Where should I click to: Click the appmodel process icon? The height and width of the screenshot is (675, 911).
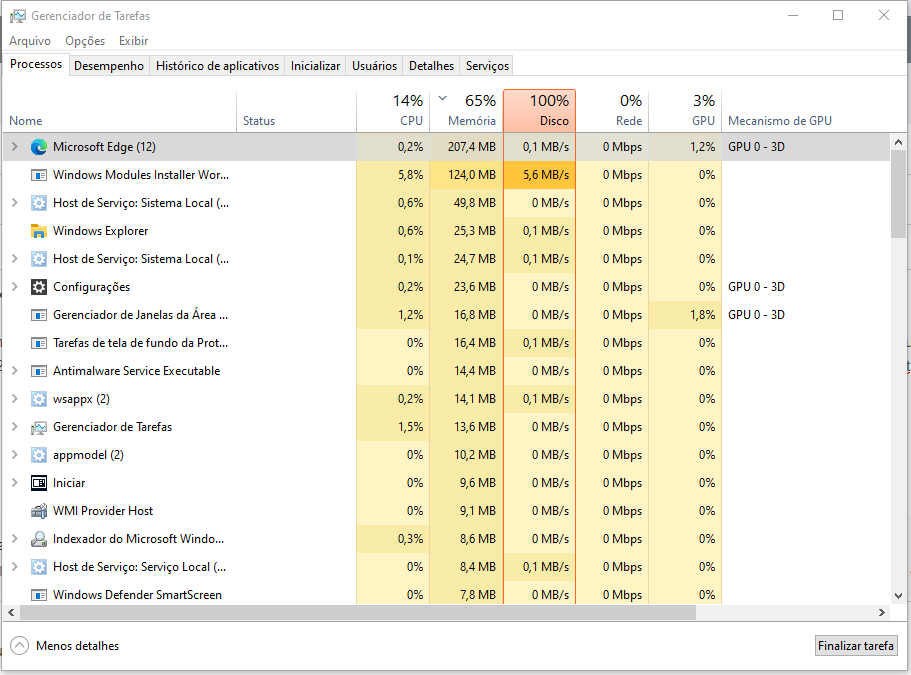[39, 455]
